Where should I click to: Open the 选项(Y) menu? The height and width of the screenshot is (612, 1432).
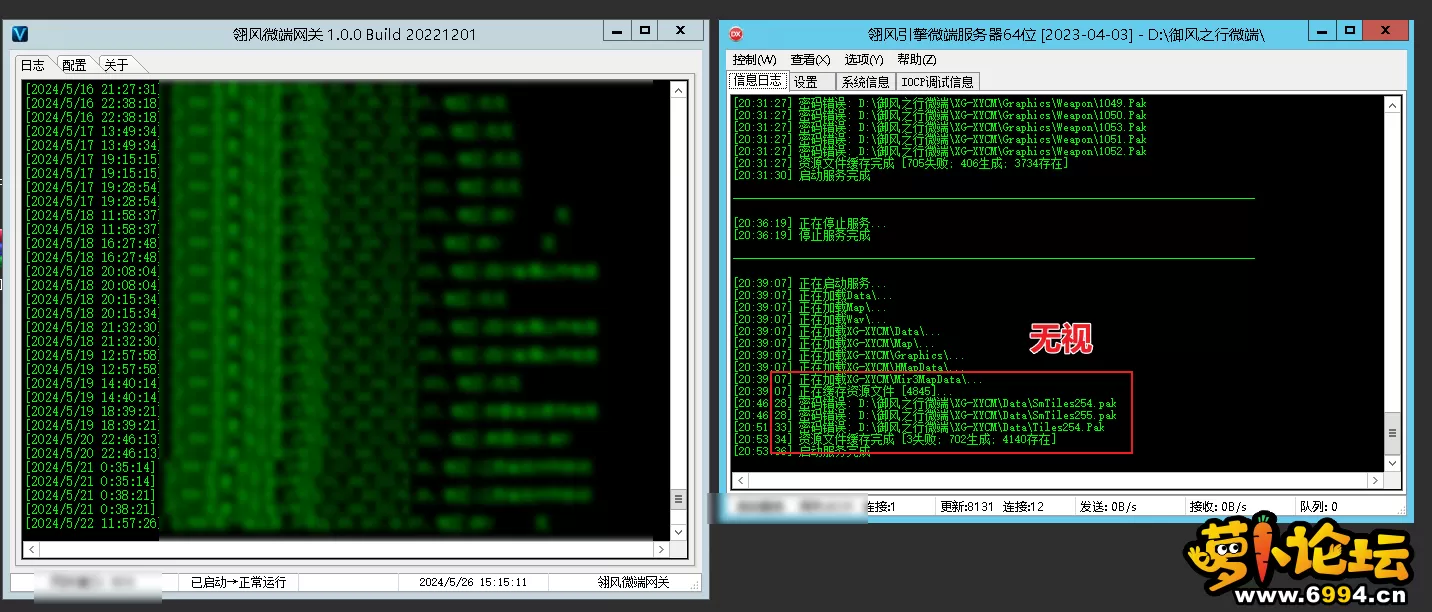[x=864, y=60]
